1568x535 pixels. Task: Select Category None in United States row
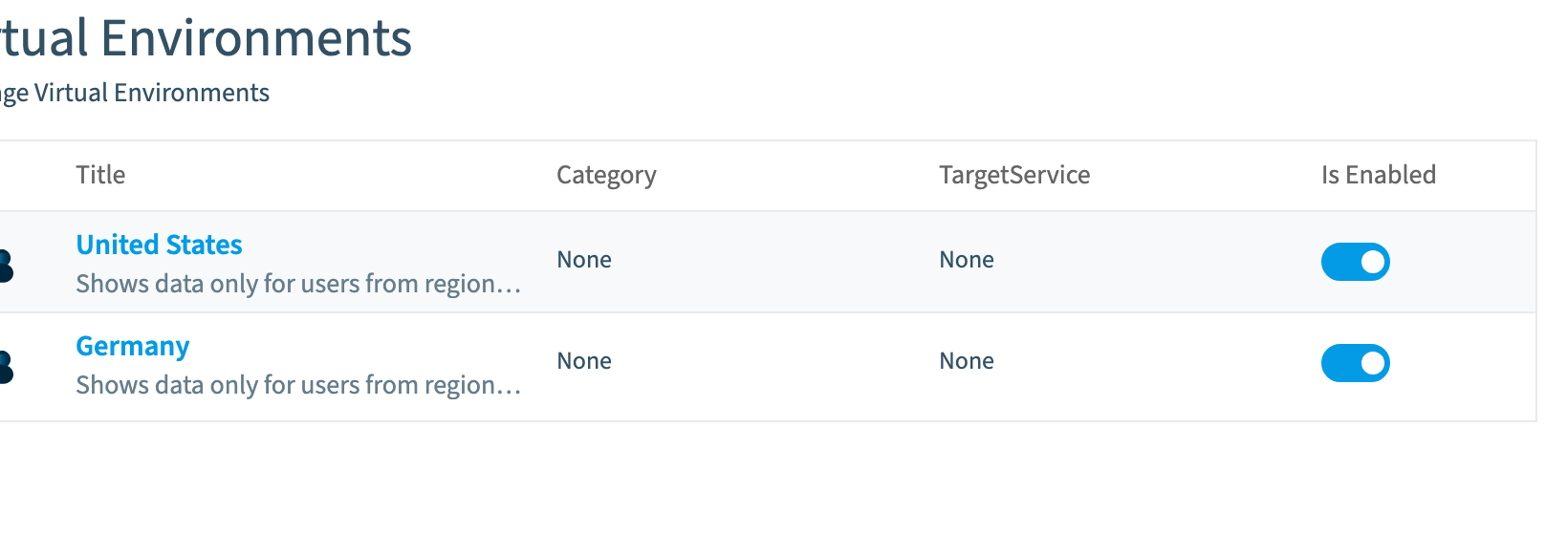click(584, 260)
